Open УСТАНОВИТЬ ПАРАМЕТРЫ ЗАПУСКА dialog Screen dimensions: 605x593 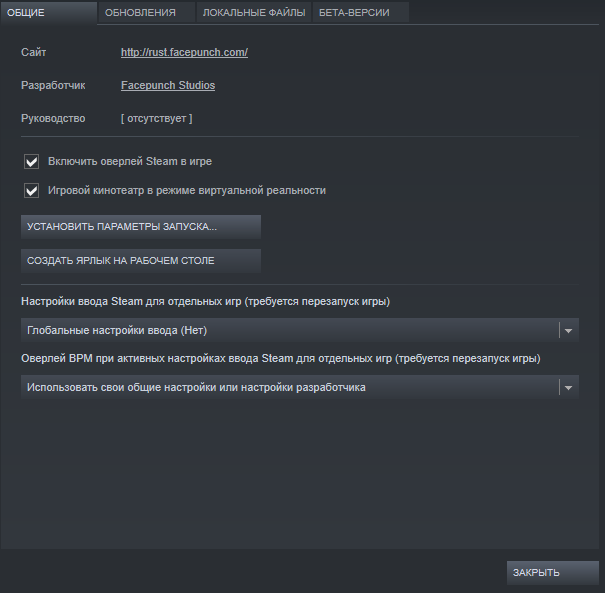pyautogui.click(x=141, y=227)
